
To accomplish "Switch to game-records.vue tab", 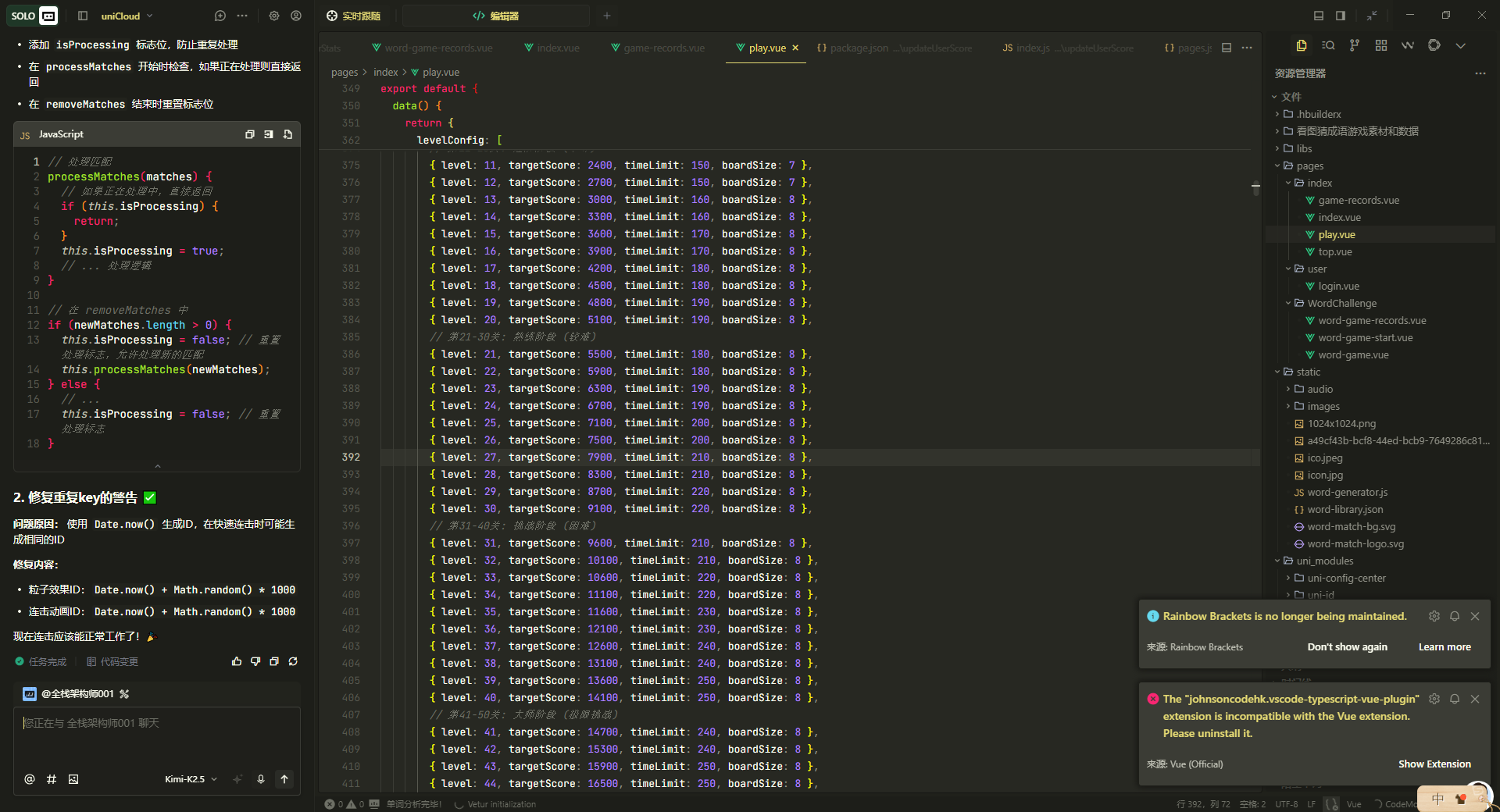I will tap(663, 48).
